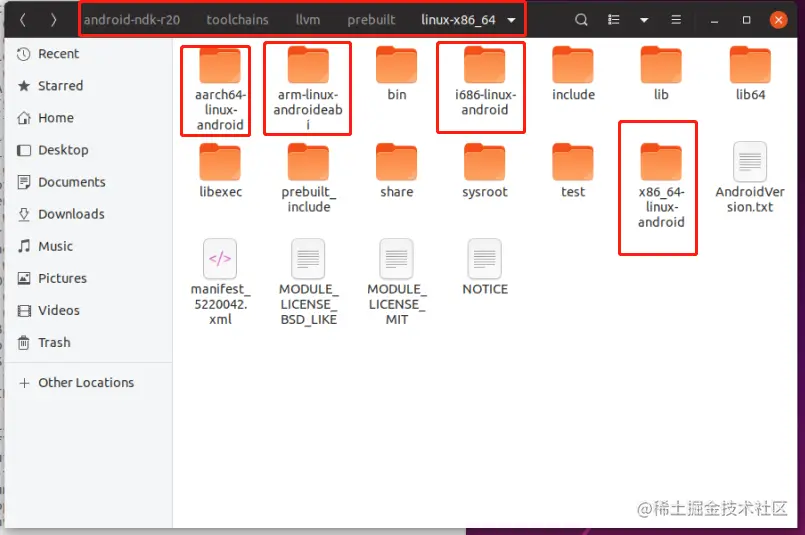Select the MODULE_LICENSE_BSD_LIKE file icon
This screenshot has width=805, height=535.
pos(308,259)
